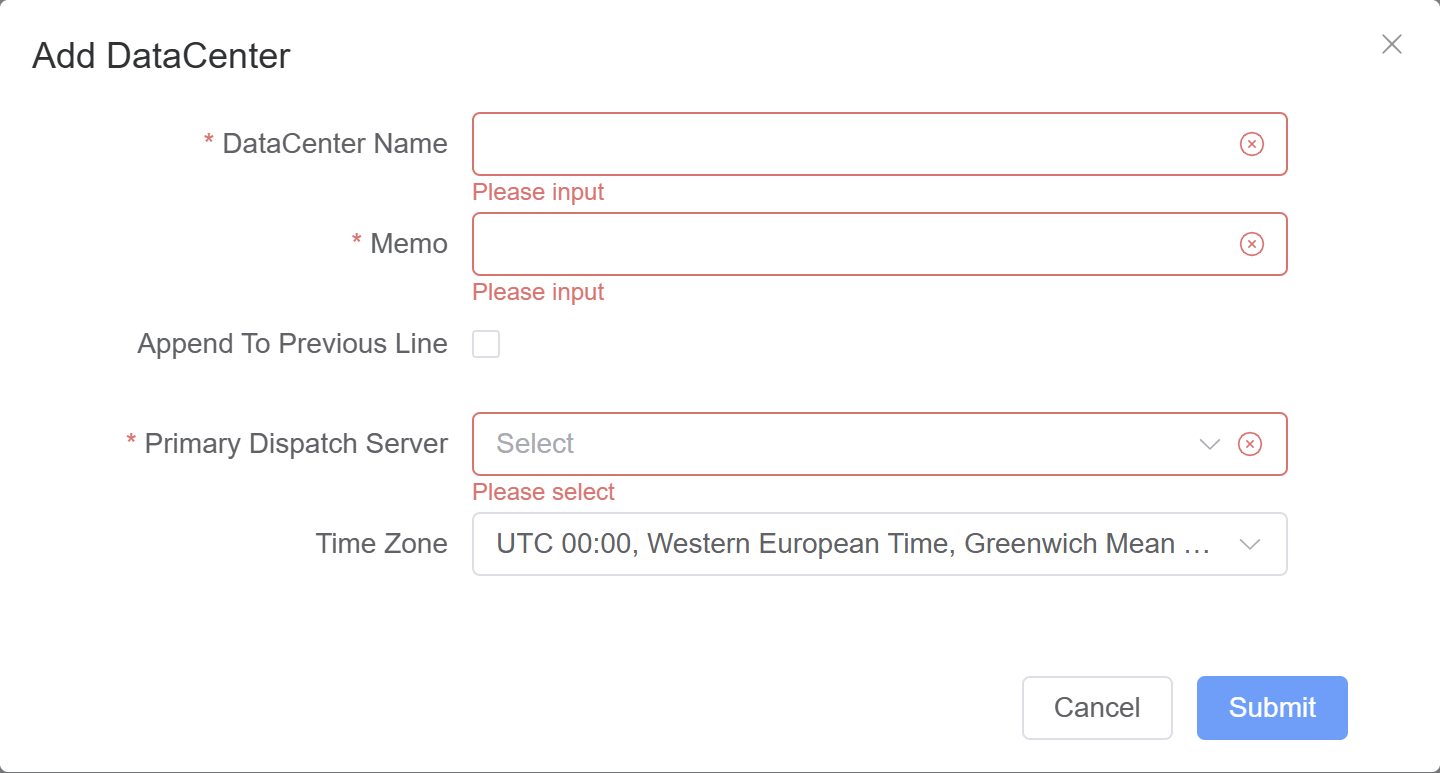Viewport: 1440px width, 773px height.
Task: Click the Cancel button
Action: 1097,708
